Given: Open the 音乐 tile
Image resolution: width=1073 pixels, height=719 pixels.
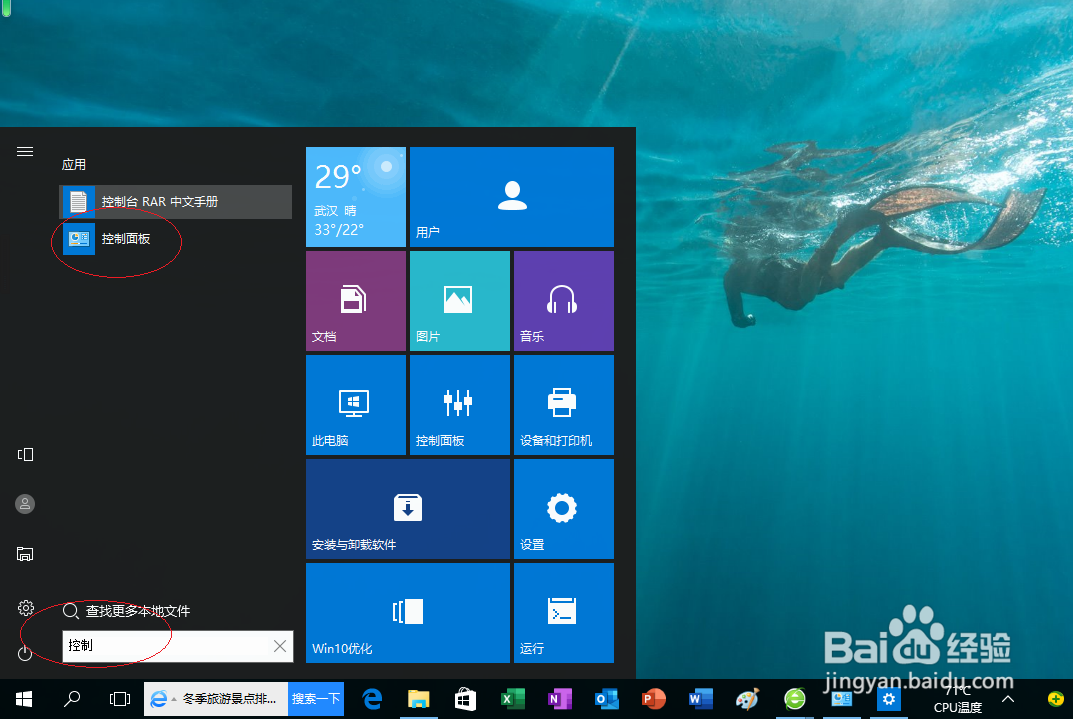Looking at the screenshot, I should [x=563, y=301].
